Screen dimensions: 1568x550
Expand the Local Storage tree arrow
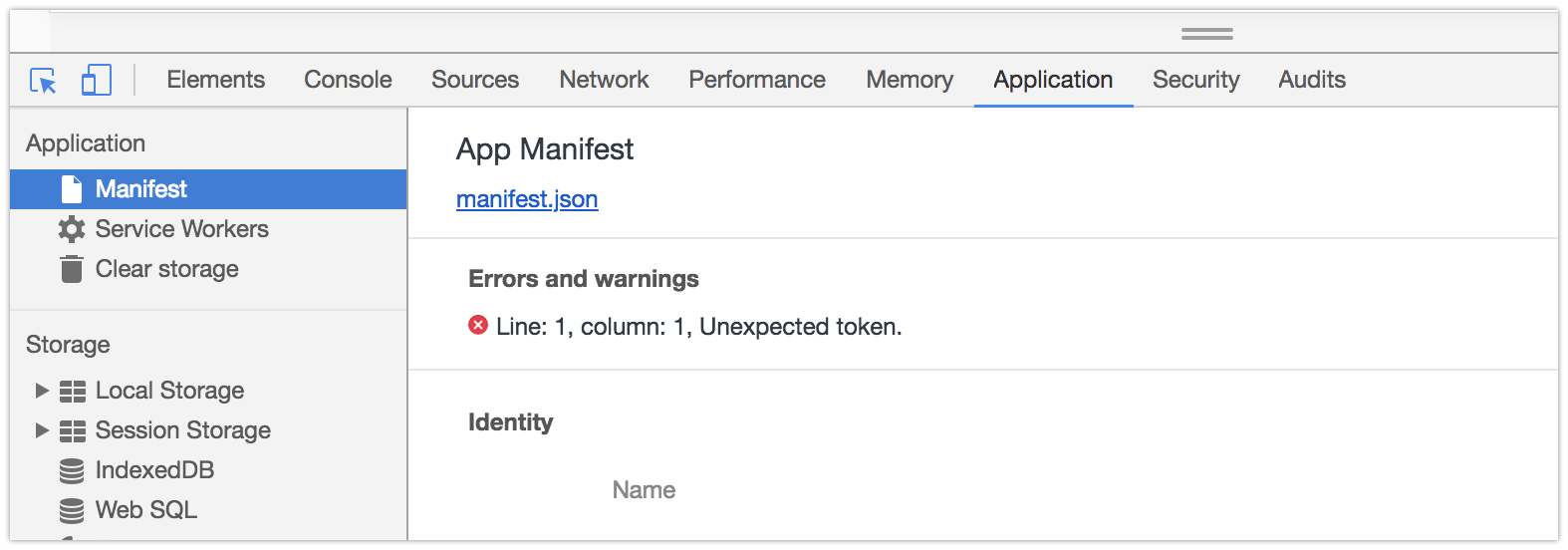[x=42, y=391]
